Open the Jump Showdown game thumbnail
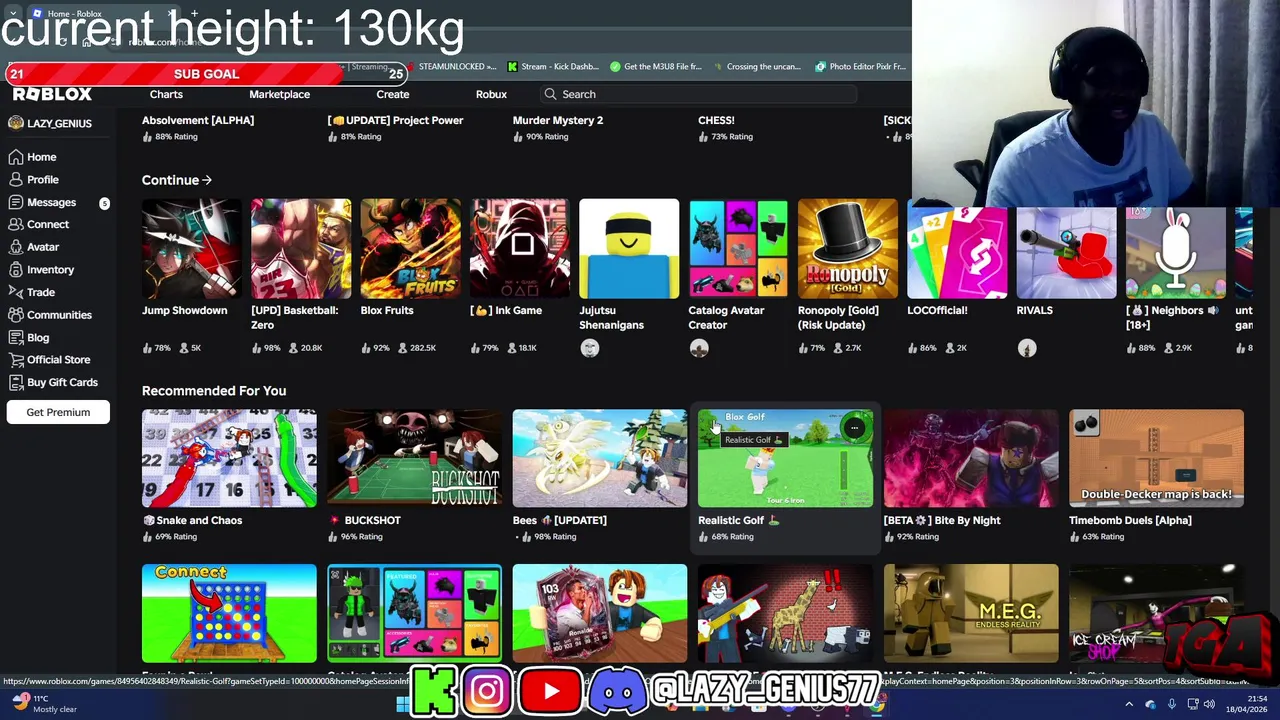Screen dimensions: 1280x720 191,249
